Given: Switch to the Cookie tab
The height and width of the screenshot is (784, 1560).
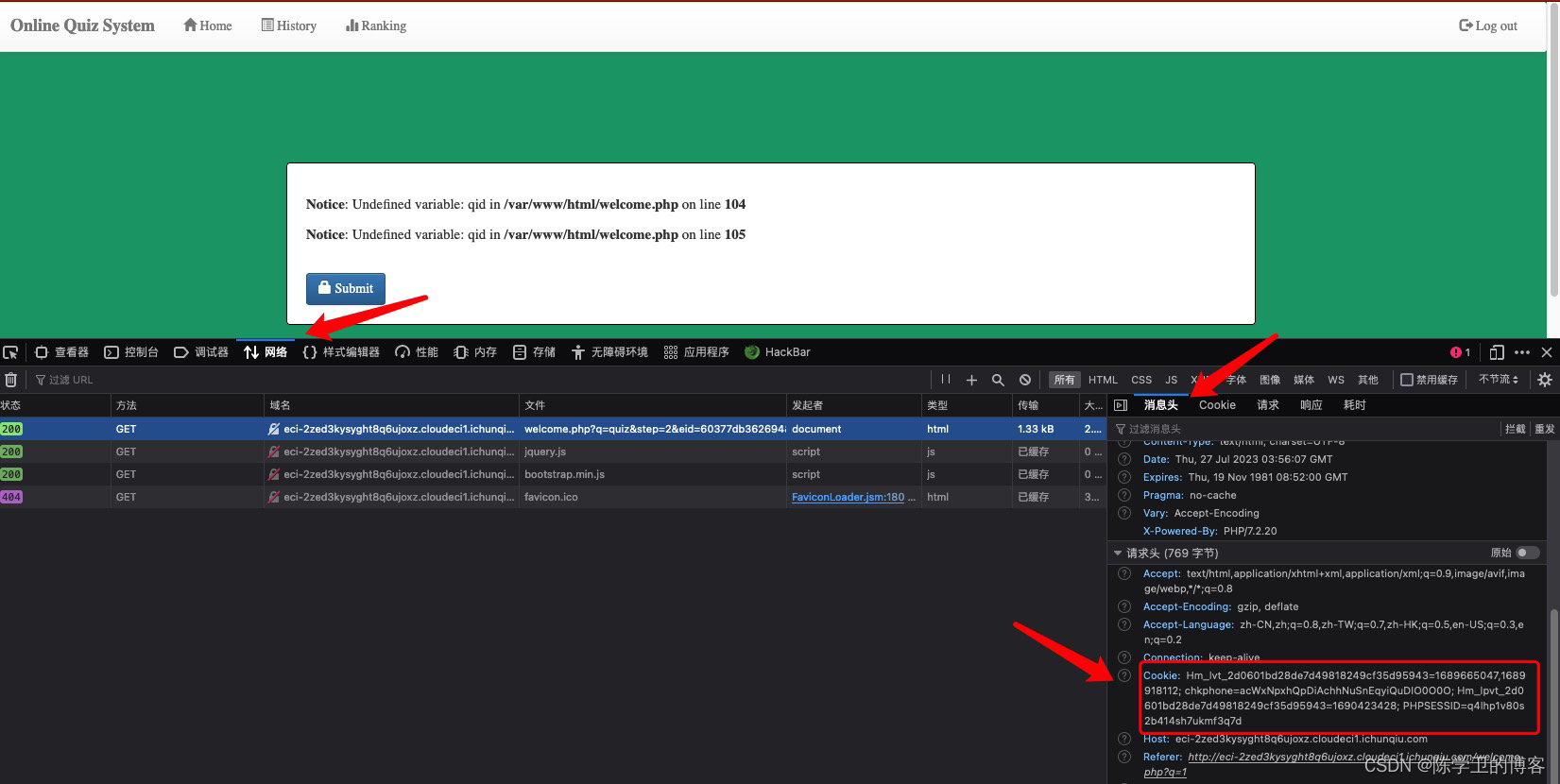Looking at the screenshot, I should pyautogui.click(x=1217, y=405).
